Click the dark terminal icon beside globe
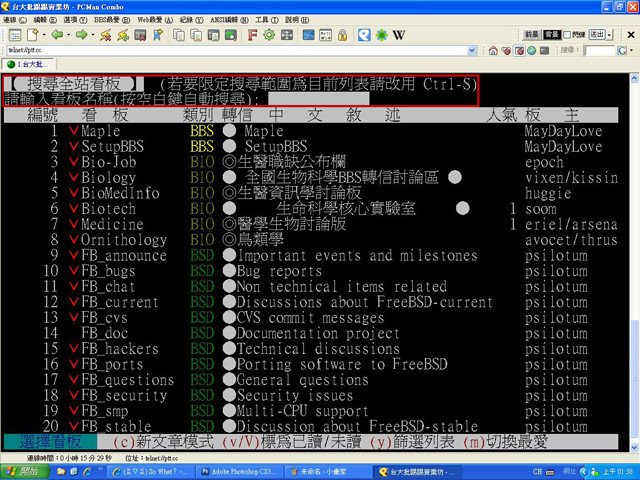The image size is (640, 480). 544,51
